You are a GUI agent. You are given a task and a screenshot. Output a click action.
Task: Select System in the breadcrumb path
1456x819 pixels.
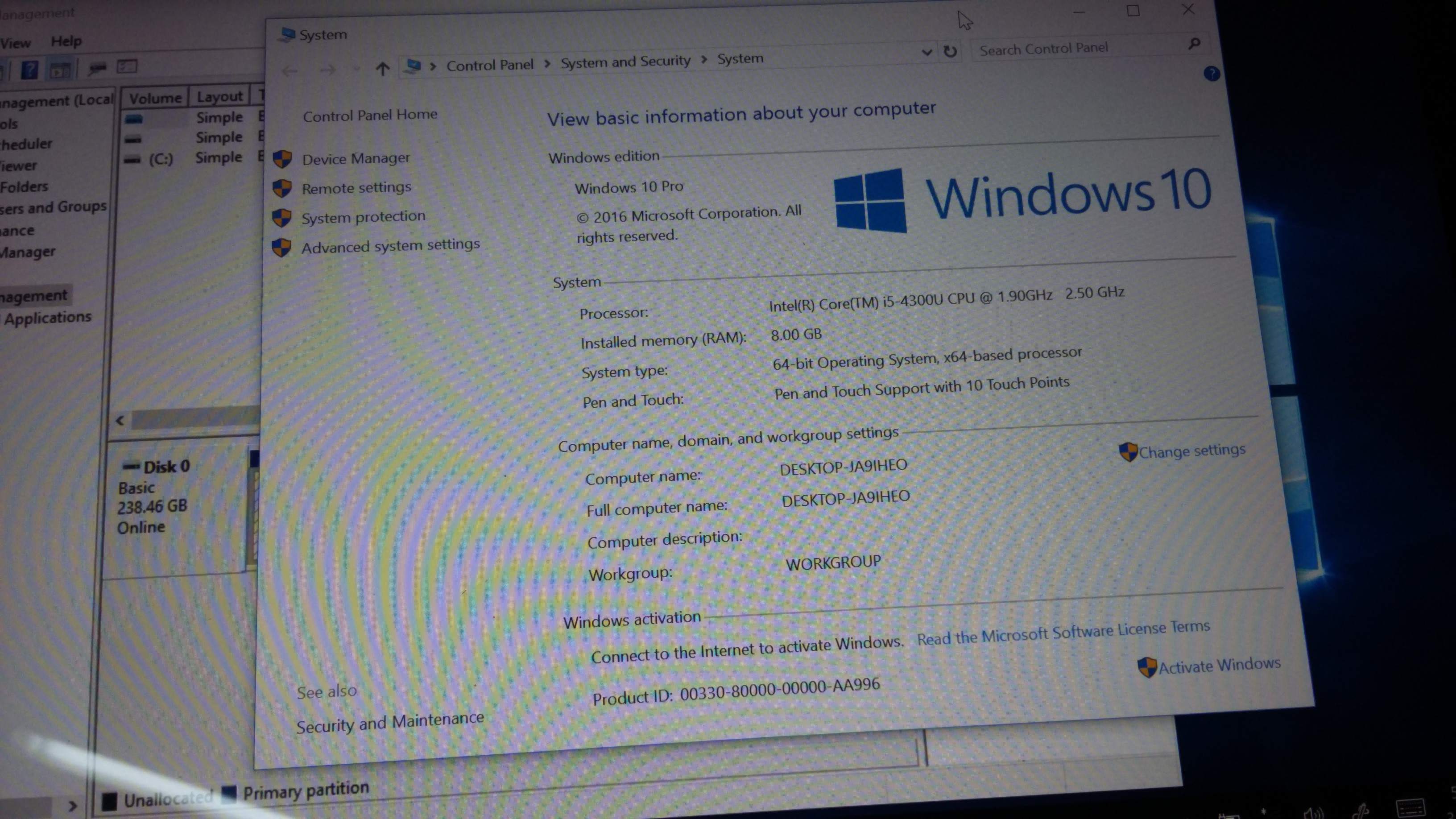click(x=740, y=58)
